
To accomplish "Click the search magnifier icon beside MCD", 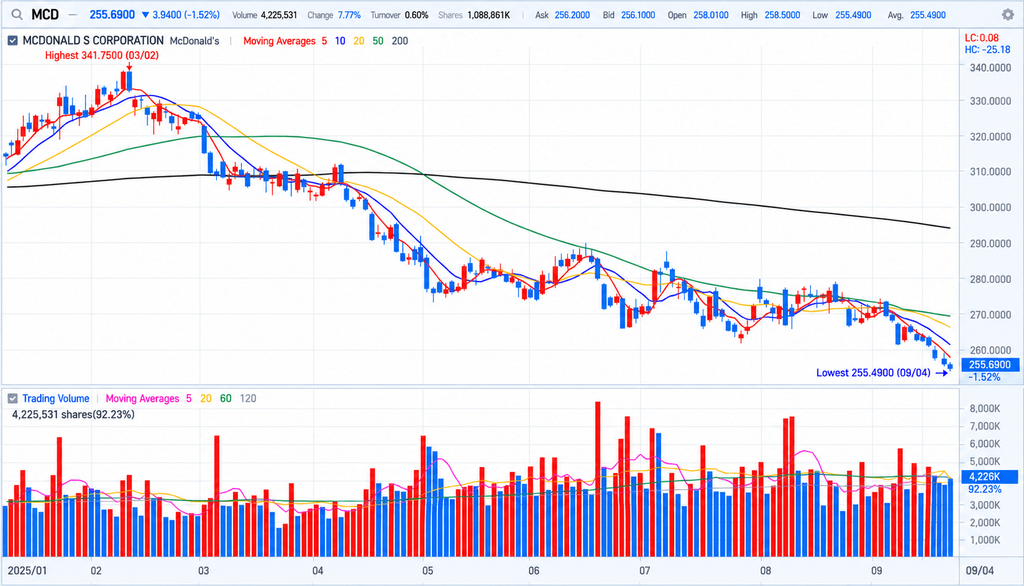I will coord(17,14).
